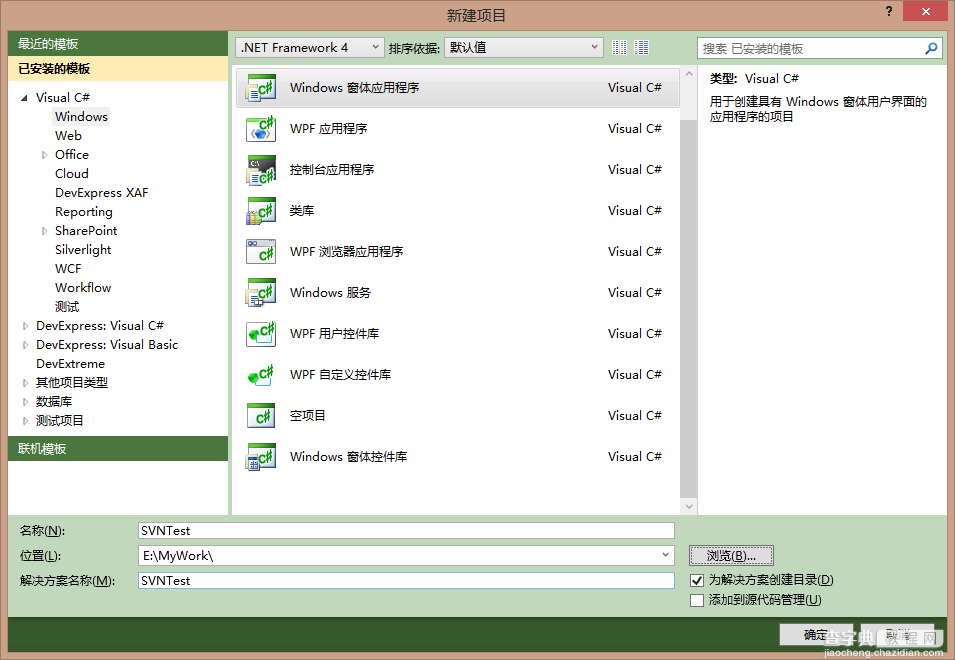955x660 pixels.
Task: Select the WPF 应用程序 template icon
Action: coord(261,129)
